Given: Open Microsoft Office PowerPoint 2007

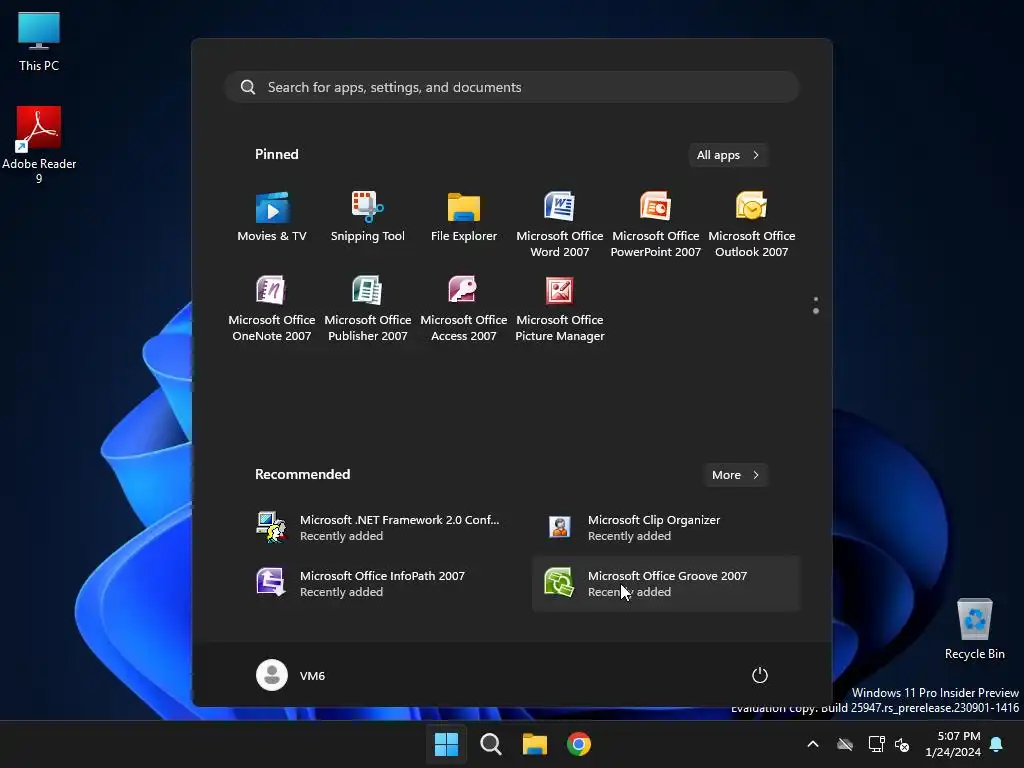Looking at the screenshot, I should 656,224.
